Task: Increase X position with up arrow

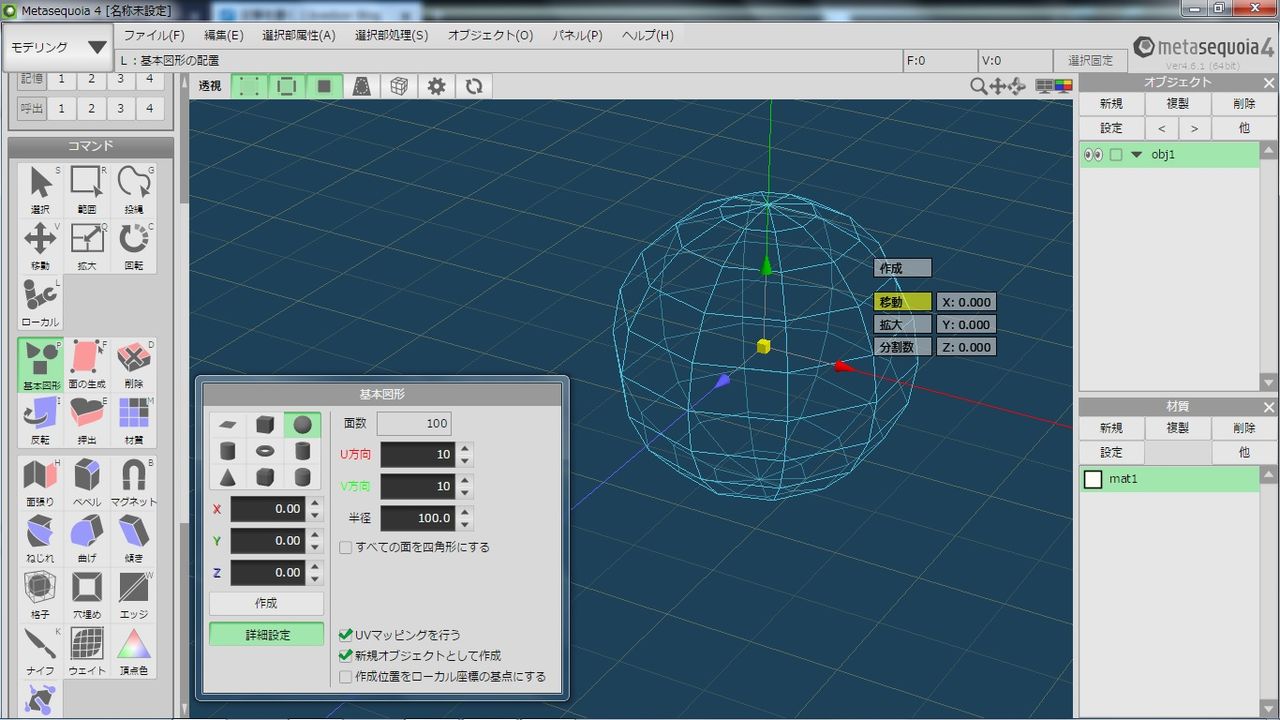Action: click(315, 502)
